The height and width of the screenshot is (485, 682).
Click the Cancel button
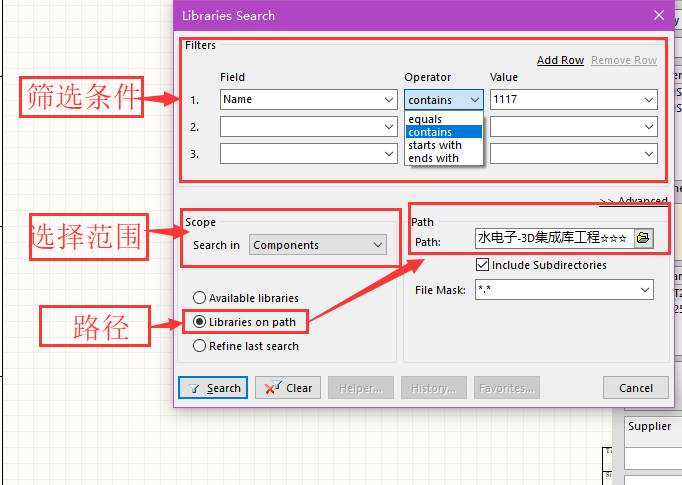635,388
